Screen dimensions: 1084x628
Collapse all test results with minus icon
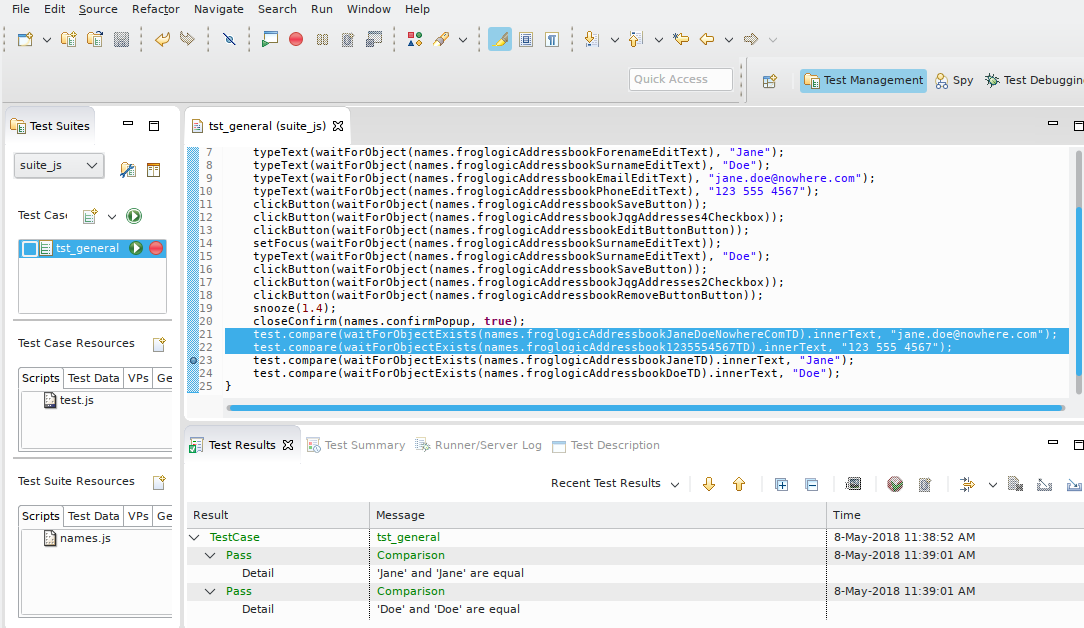[812, 484]
